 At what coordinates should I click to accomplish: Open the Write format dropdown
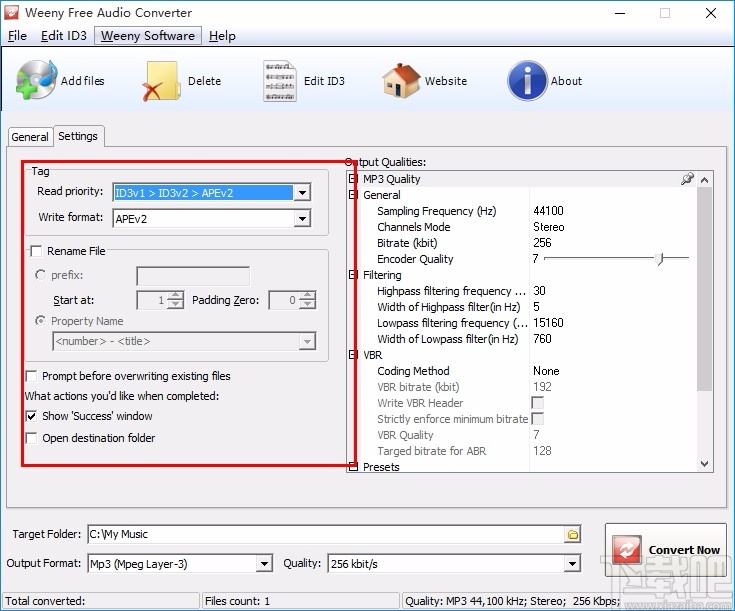[x=302, y=219]
